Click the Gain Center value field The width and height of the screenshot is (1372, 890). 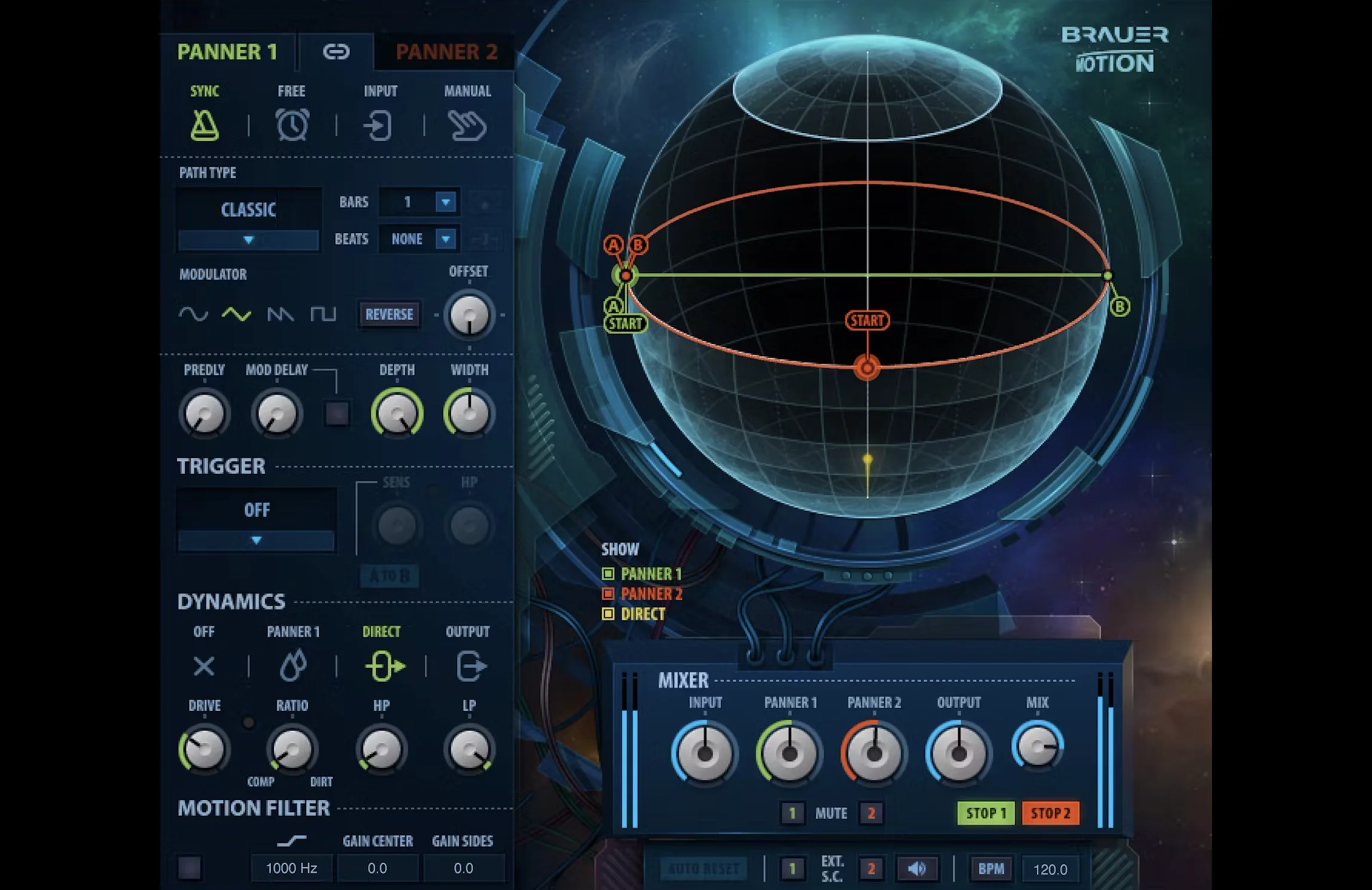(x=377, y=868)
